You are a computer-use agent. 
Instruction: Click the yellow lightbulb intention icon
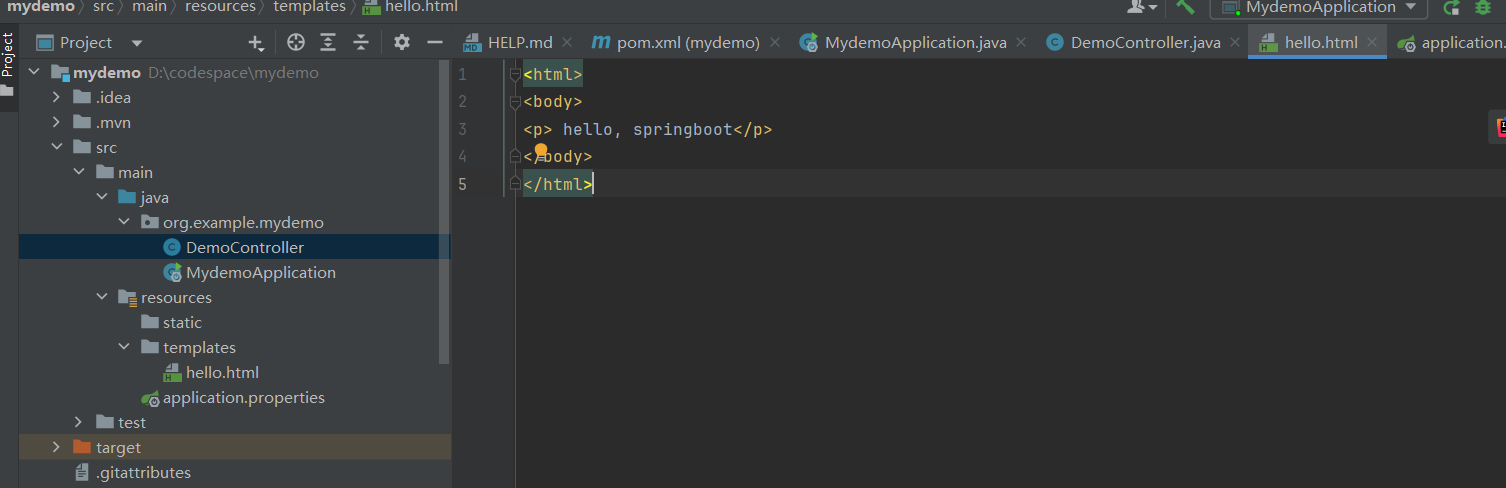click(x=541, y=152)
